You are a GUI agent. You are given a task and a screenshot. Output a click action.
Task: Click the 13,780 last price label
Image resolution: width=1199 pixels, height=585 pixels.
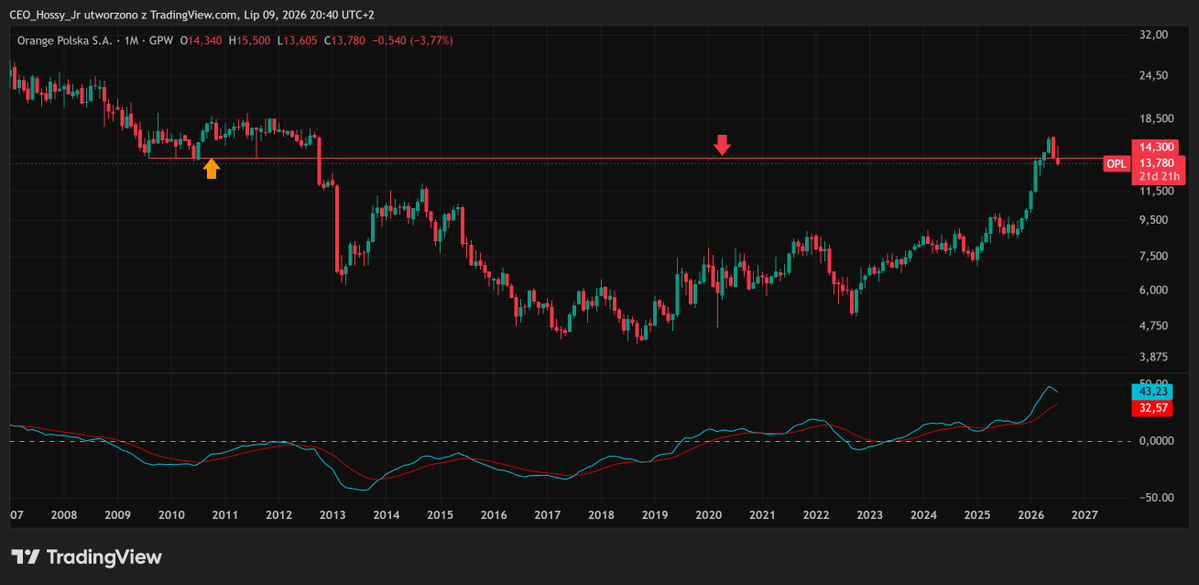pyautogui.click(x=1156, y=163)
